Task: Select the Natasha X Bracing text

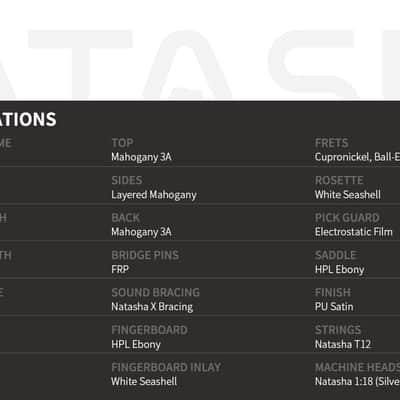Action: 152,307
